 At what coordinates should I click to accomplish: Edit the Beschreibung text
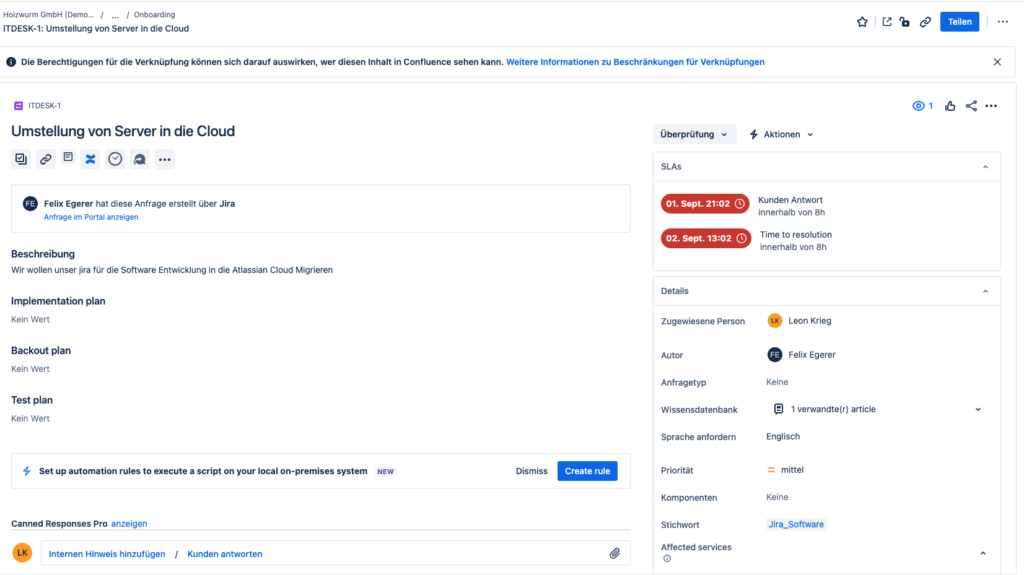[172, 270]
